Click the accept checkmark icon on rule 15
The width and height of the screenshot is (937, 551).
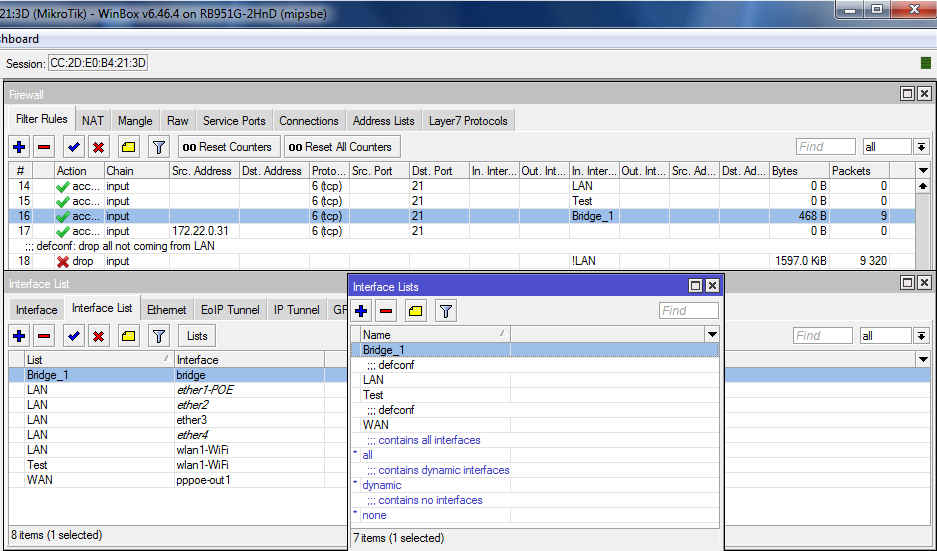pos(63,201)
